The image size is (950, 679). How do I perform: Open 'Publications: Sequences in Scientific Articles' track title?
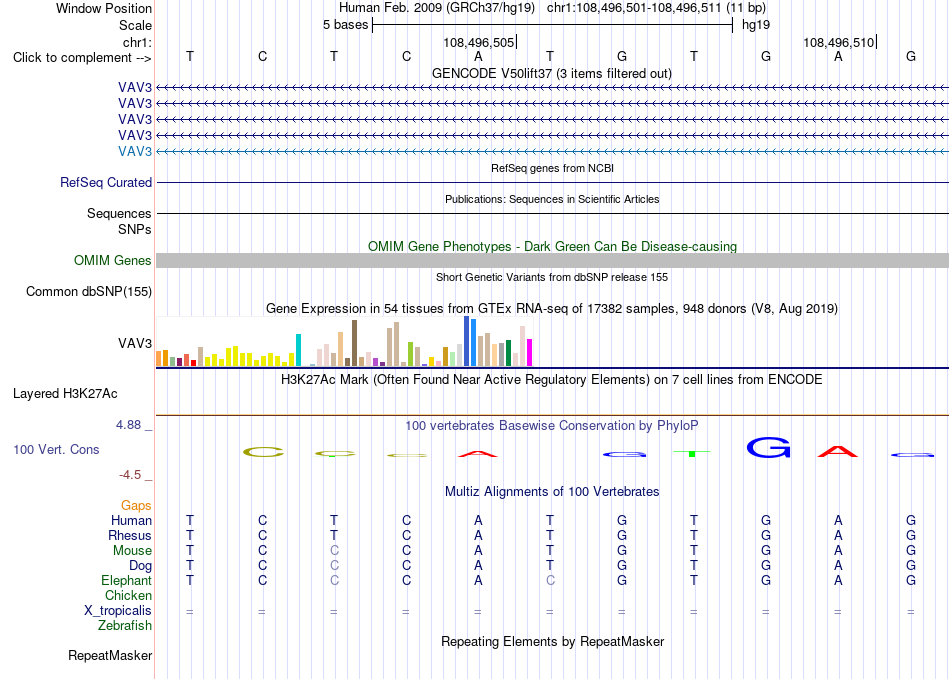[x=552, y=199]
